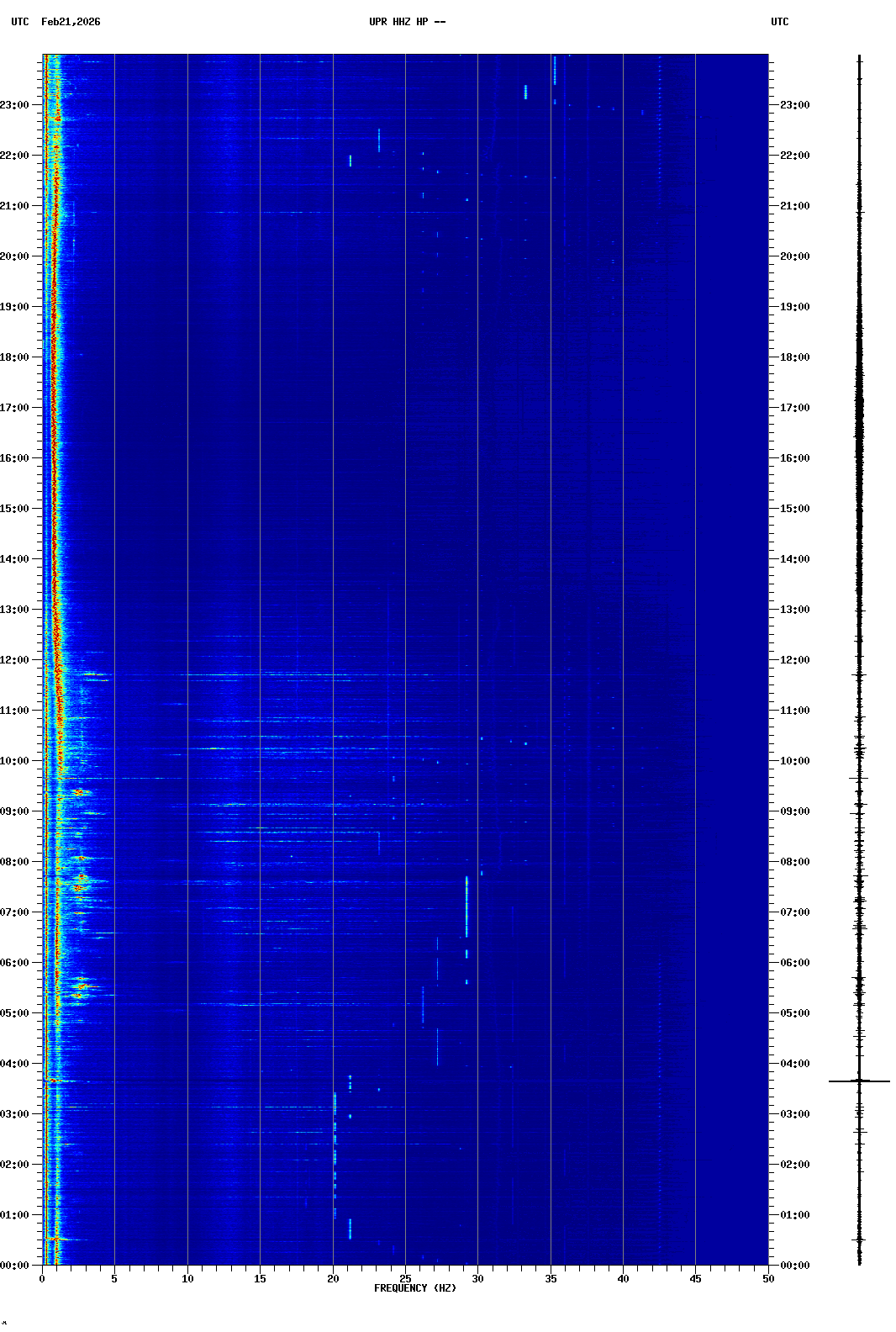The image size is (896, 1332).
Task: Click the 04:00 label on left time axis
Action: tap(15, 1064)
